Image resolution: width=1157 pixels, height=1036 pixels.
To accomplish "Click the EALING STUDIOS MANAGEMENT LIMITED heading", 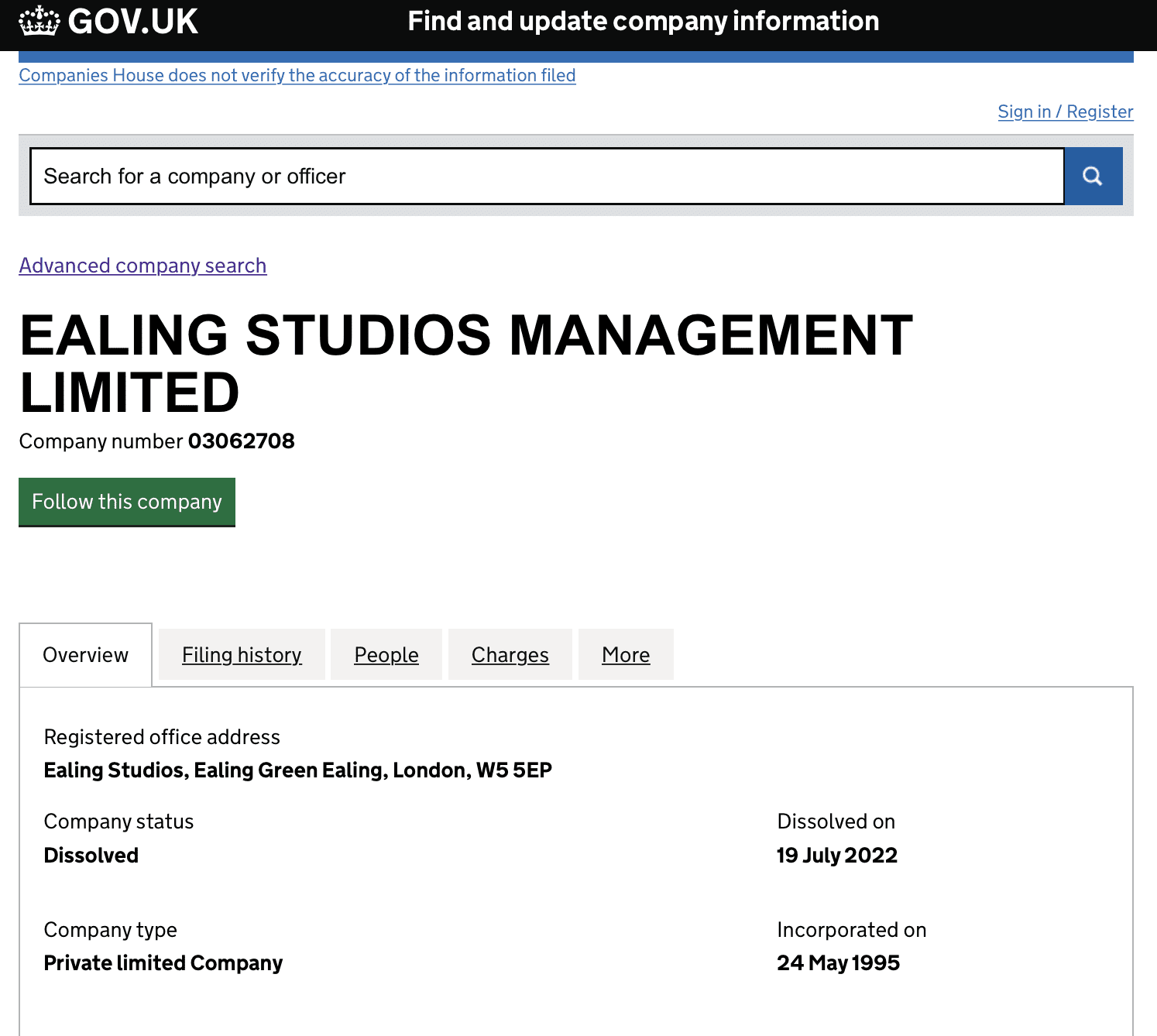I will point(466,364).
